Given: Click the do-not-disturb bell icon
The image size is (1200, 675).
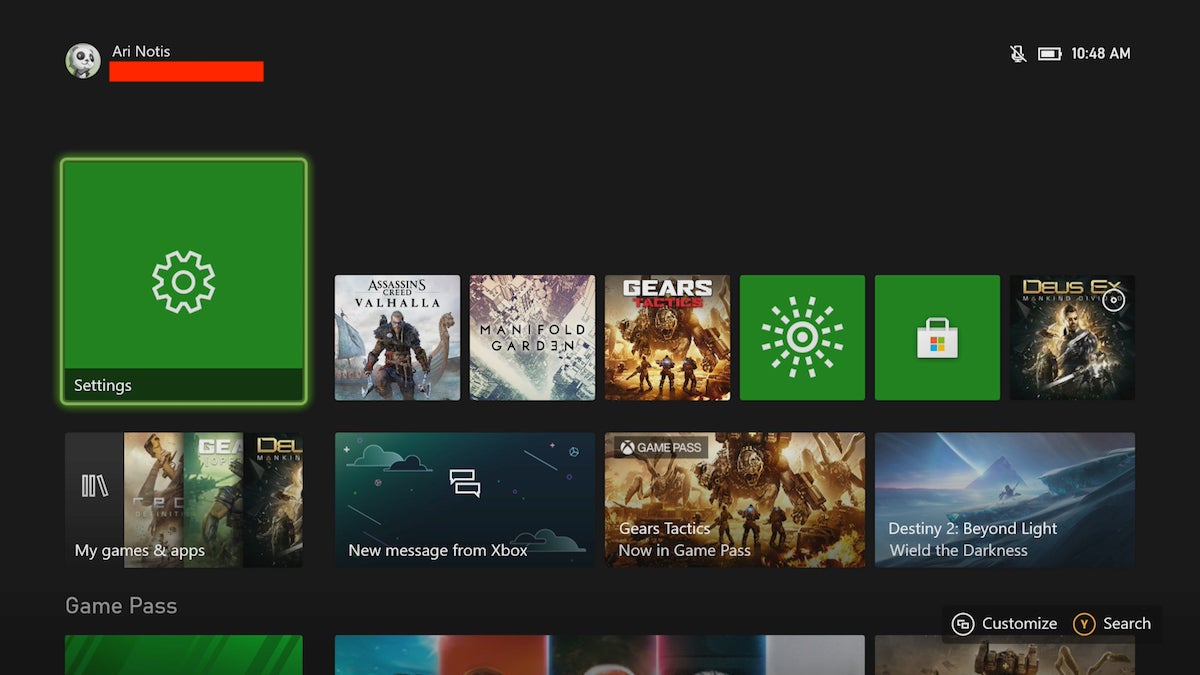Looking at the screenshot, I should click(1017, 54).
